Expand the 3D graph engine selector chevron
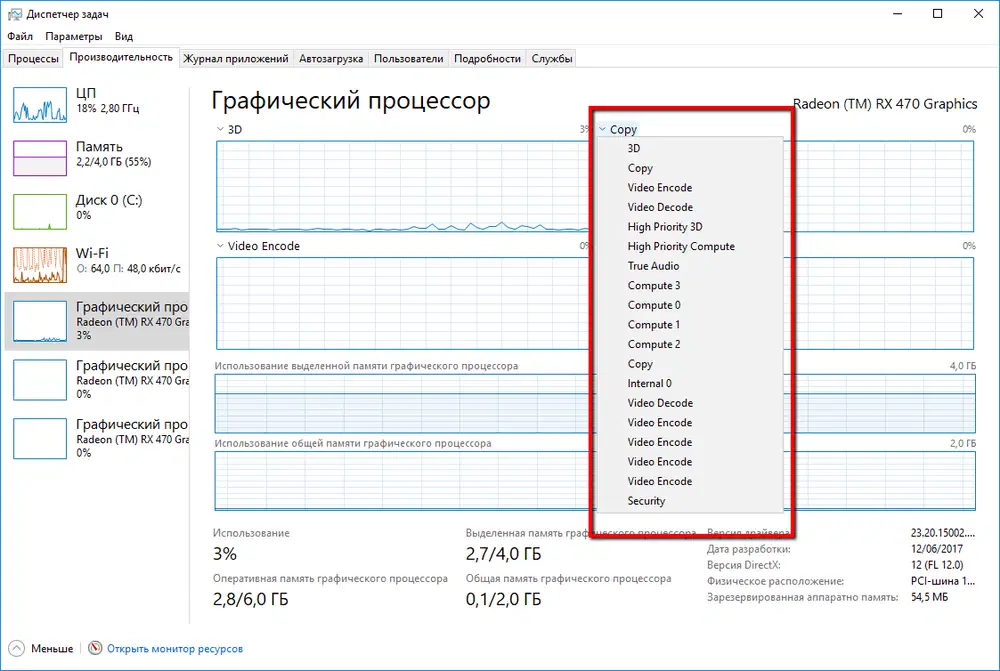Viewport: 1000px width, 671px height. pos(220,129)
